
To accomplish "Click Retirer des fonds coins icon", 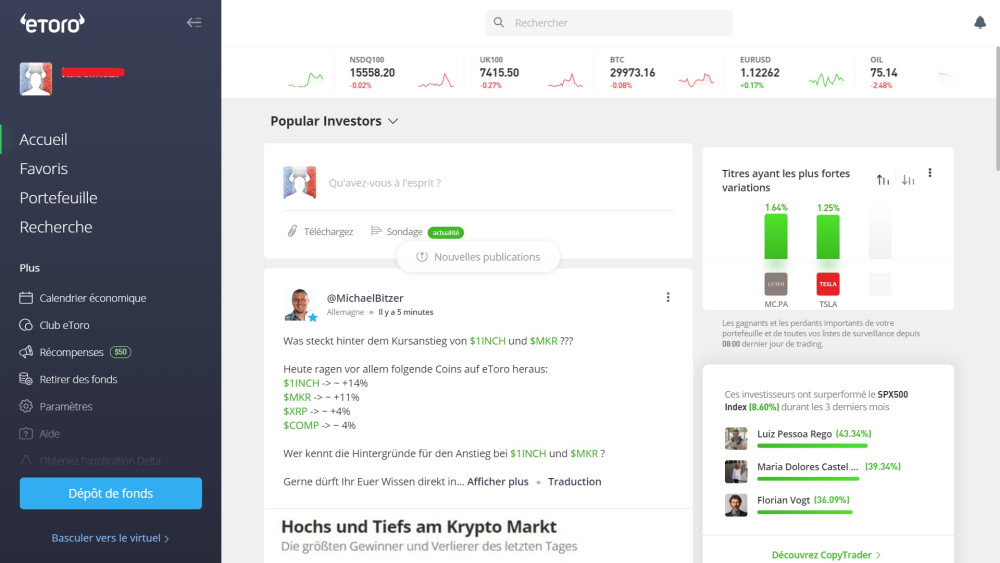I will pos(26,379).
